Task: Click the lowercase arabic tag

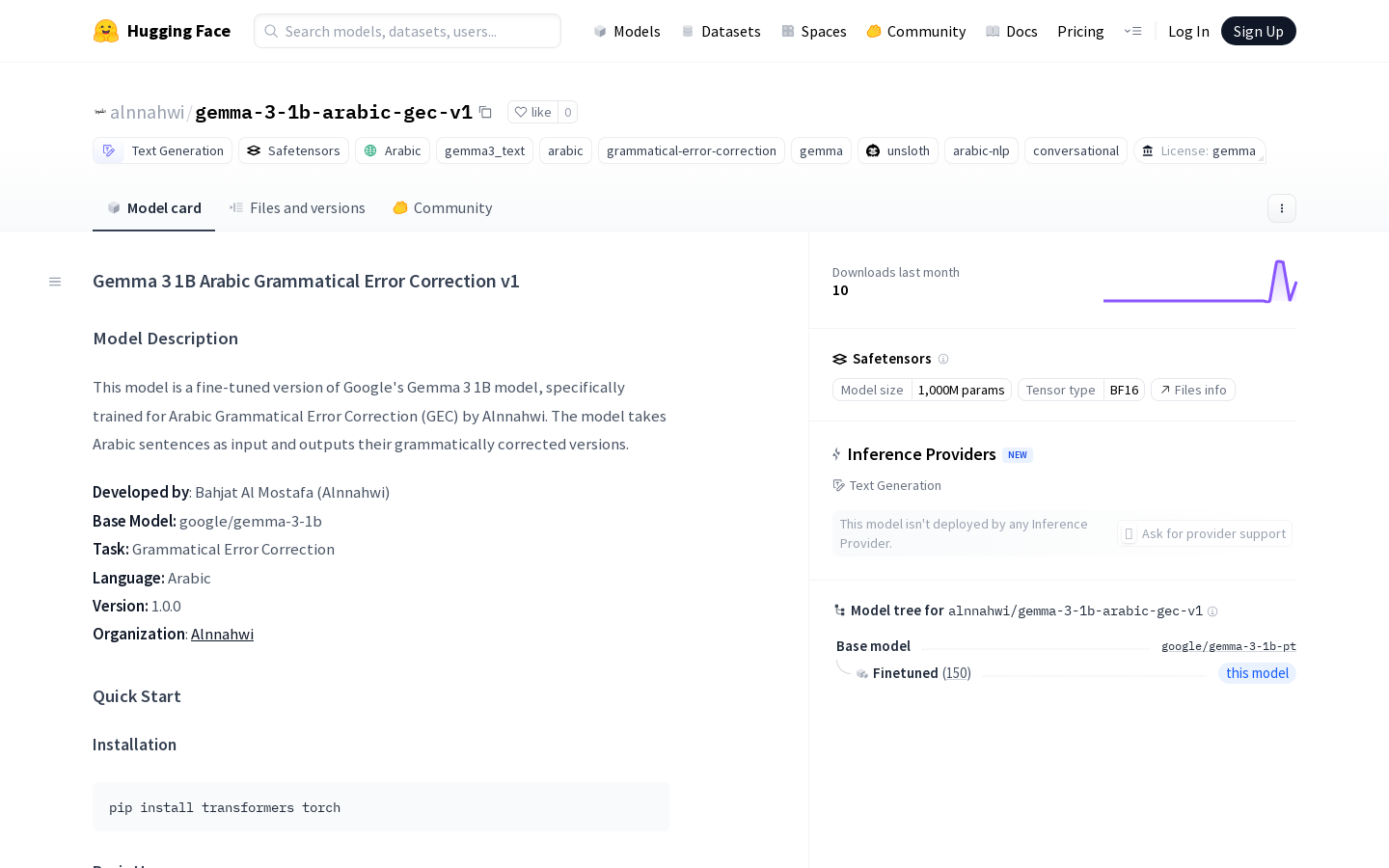Action: [x=565, y=150]
